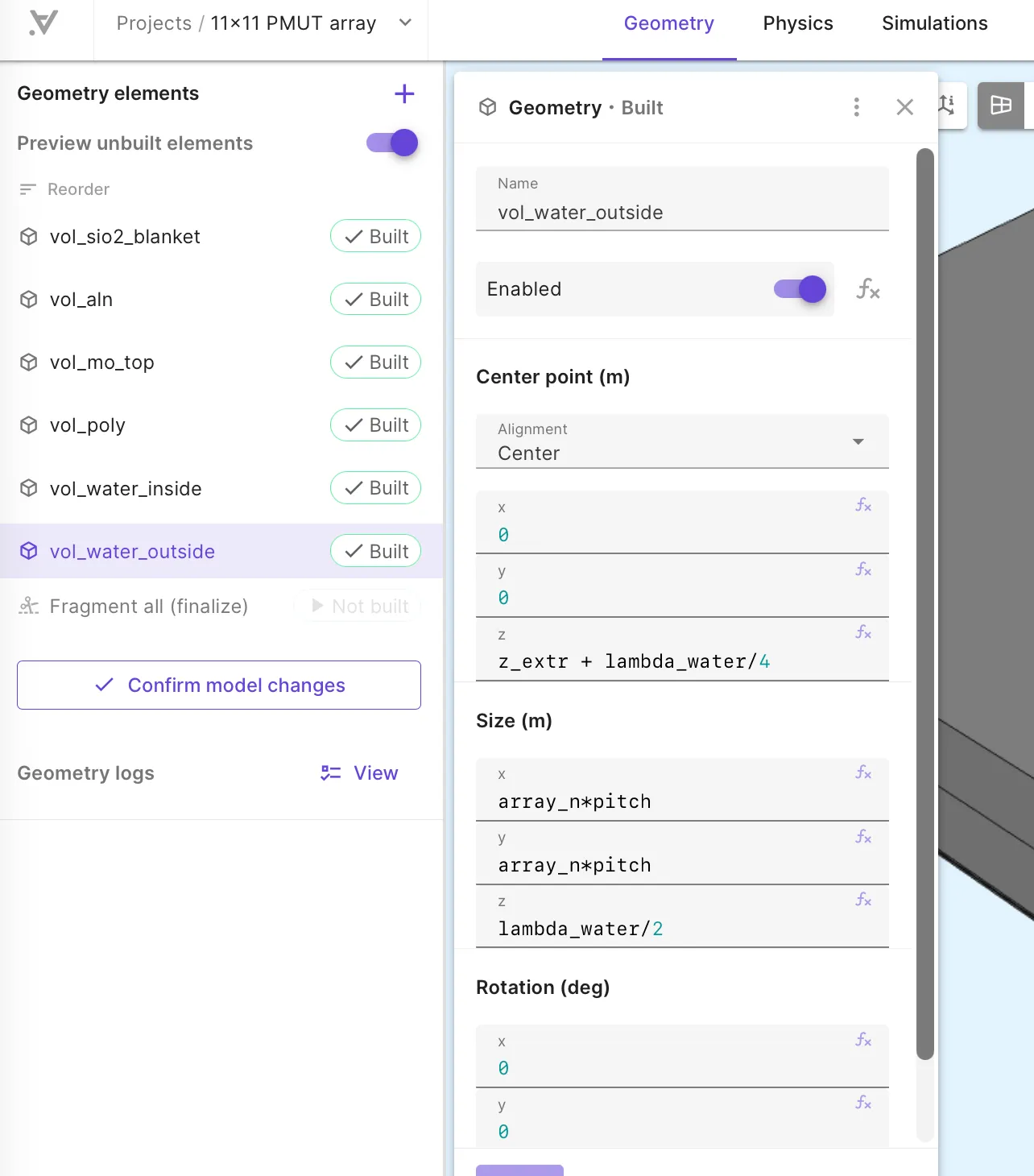Click the Built badge for vol_aln

pos(375,300)
